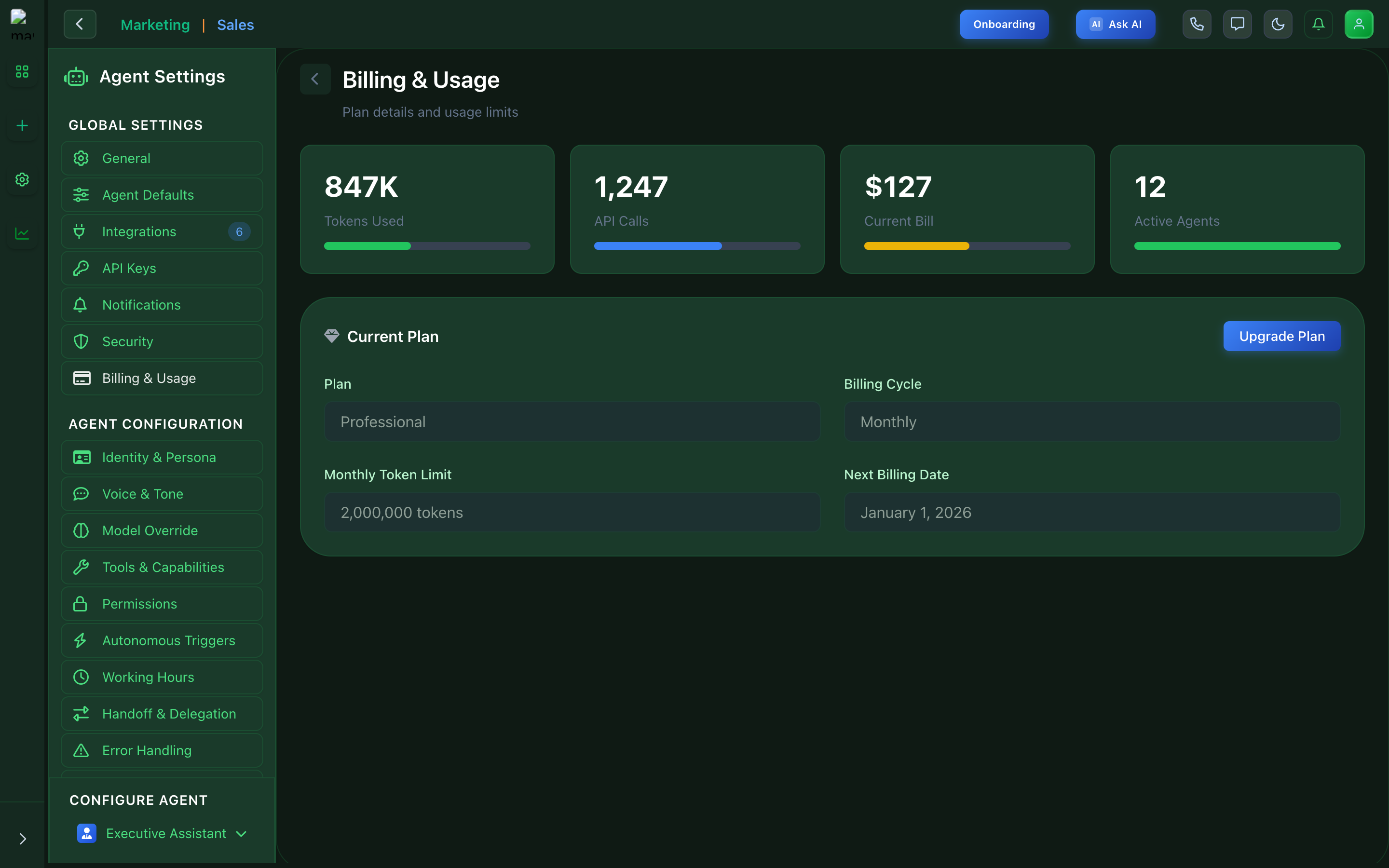Open Security settings

(x=162, y=341)
